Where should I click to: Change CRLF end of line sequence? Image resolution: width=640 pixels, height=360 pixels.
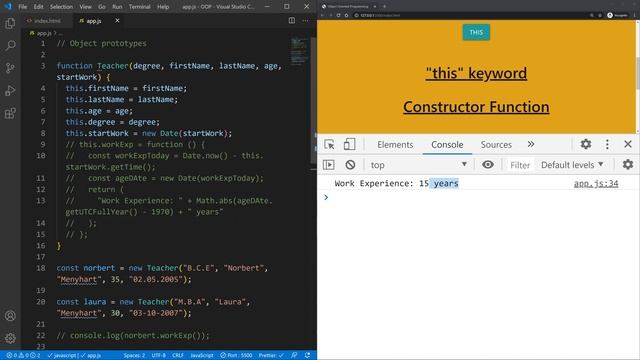click(x=178, y=356)
